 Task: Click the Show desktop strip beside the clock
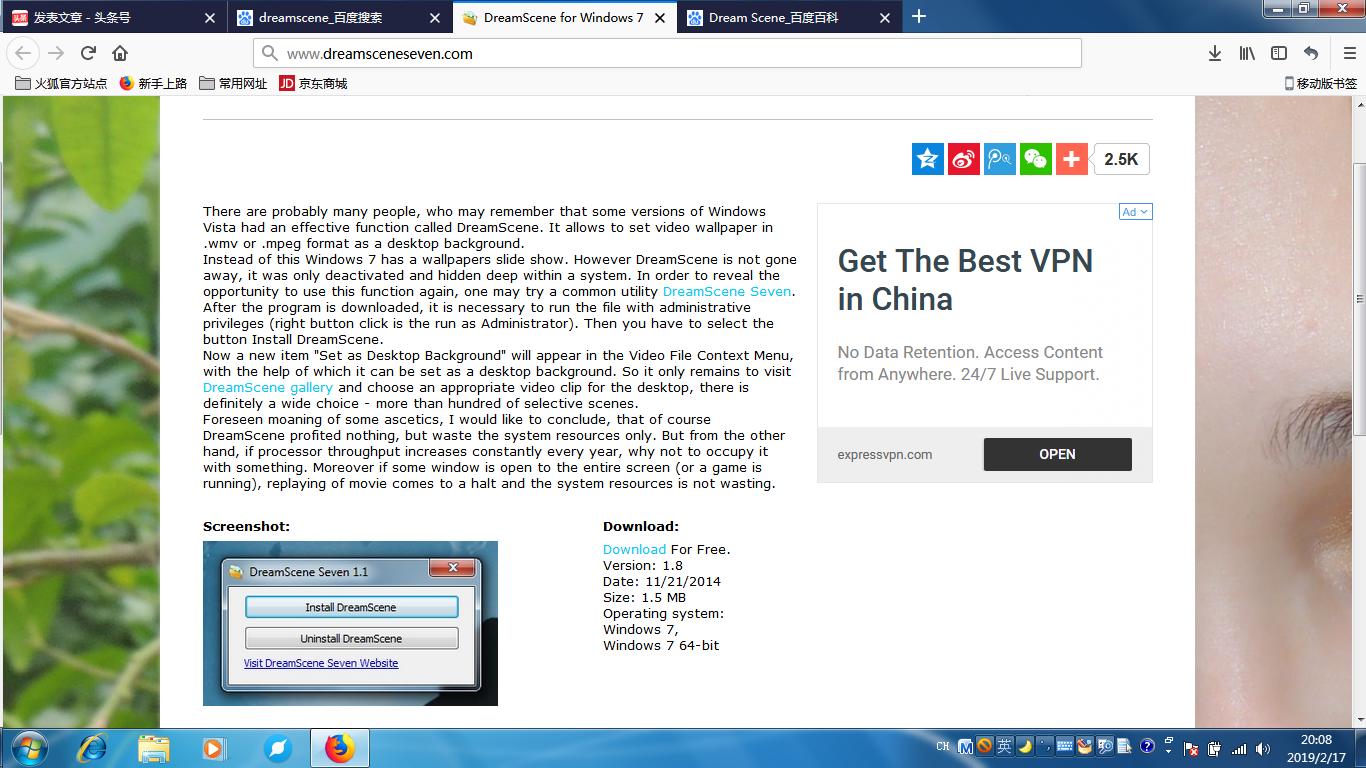(x=1359, y=748)
